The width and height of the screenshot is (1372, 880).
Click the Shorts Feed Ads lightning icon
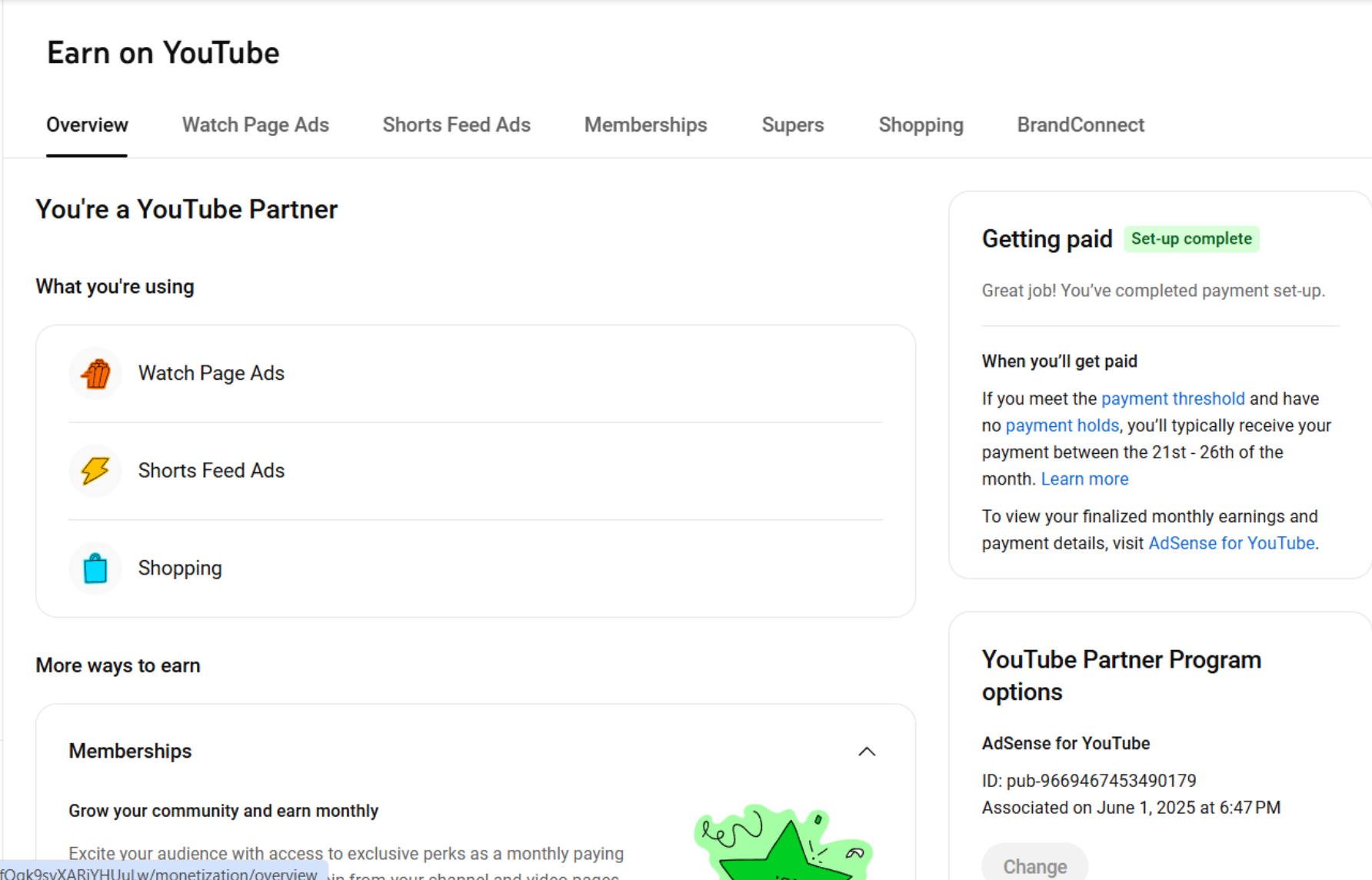(x=95, y=471)
